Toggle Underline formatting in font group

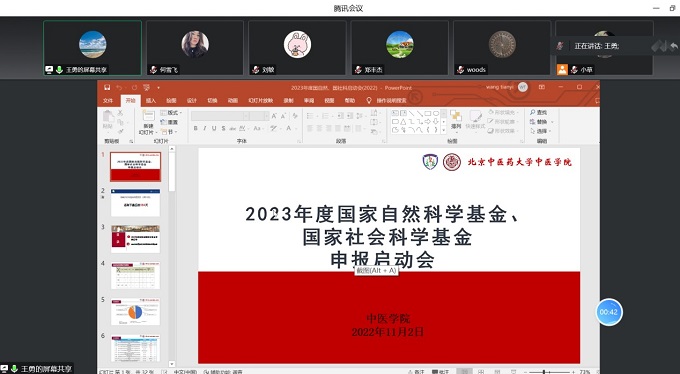point(214,128)
